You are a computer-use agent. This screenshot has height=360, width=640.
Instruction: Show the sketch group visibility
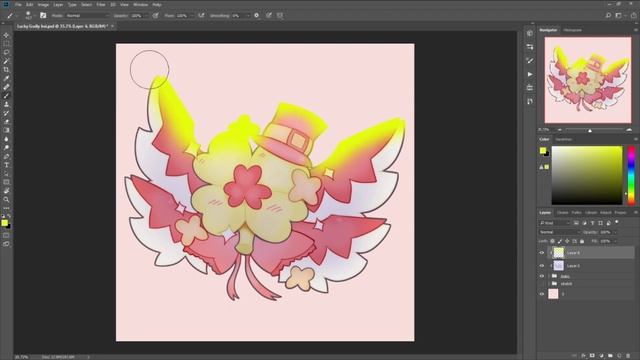[x=542, y=284]
